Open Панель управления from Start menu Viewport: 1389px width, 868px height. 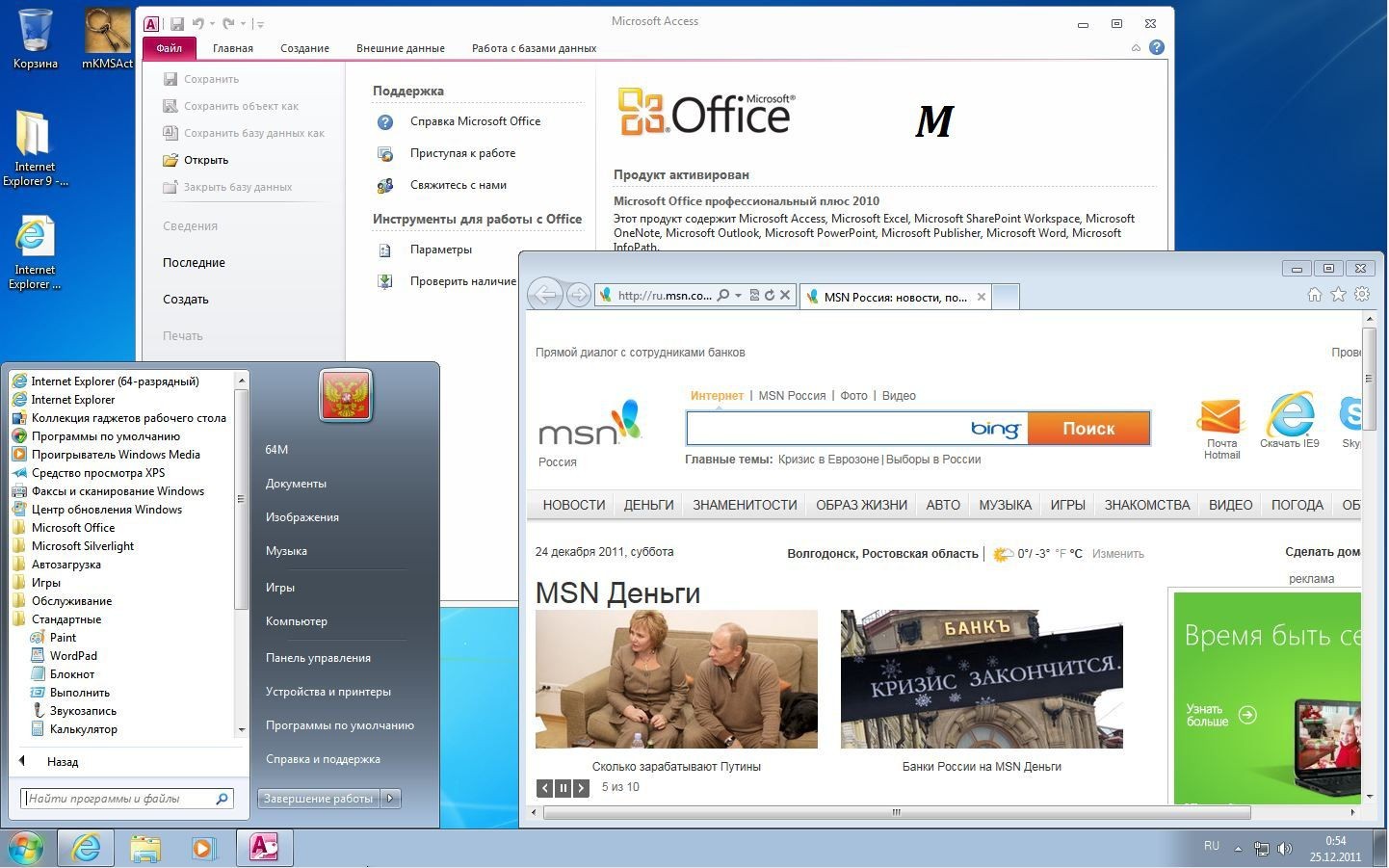[x=318, y=658]
